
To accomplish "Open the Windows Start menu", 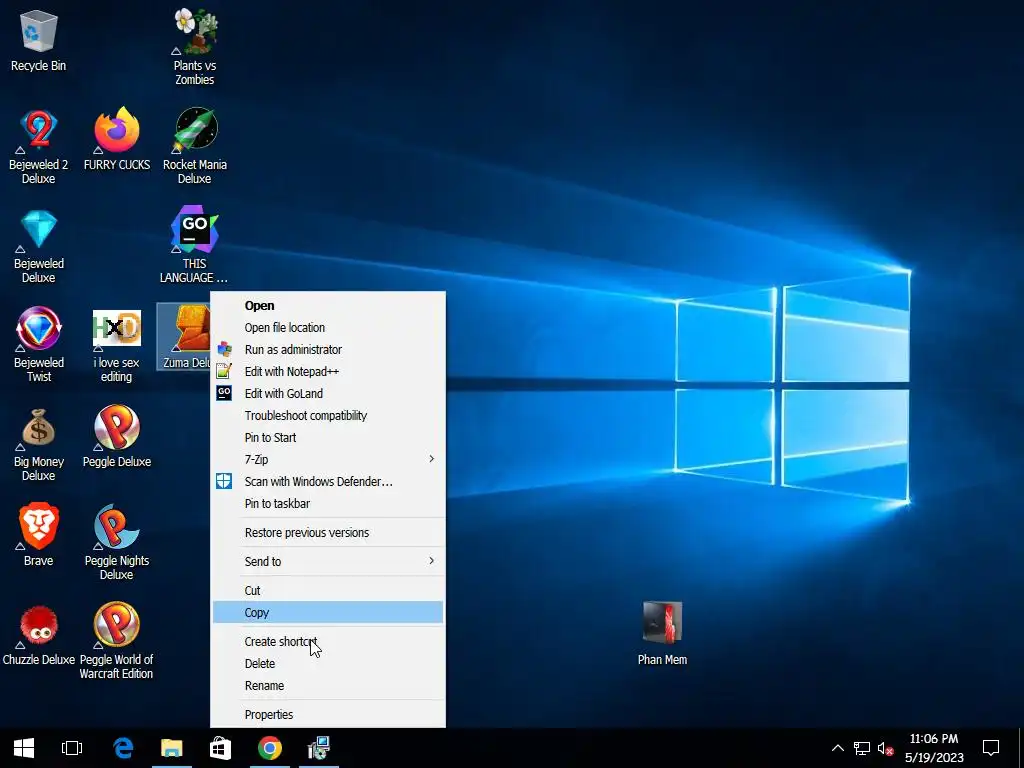I will (x=24, y=748).
